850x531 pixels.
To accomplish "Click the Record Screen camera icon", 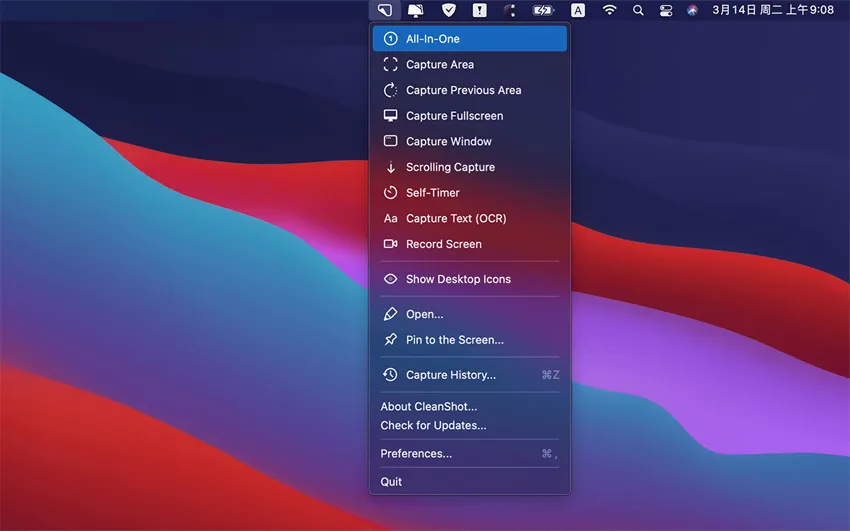I will pos(390,244).
